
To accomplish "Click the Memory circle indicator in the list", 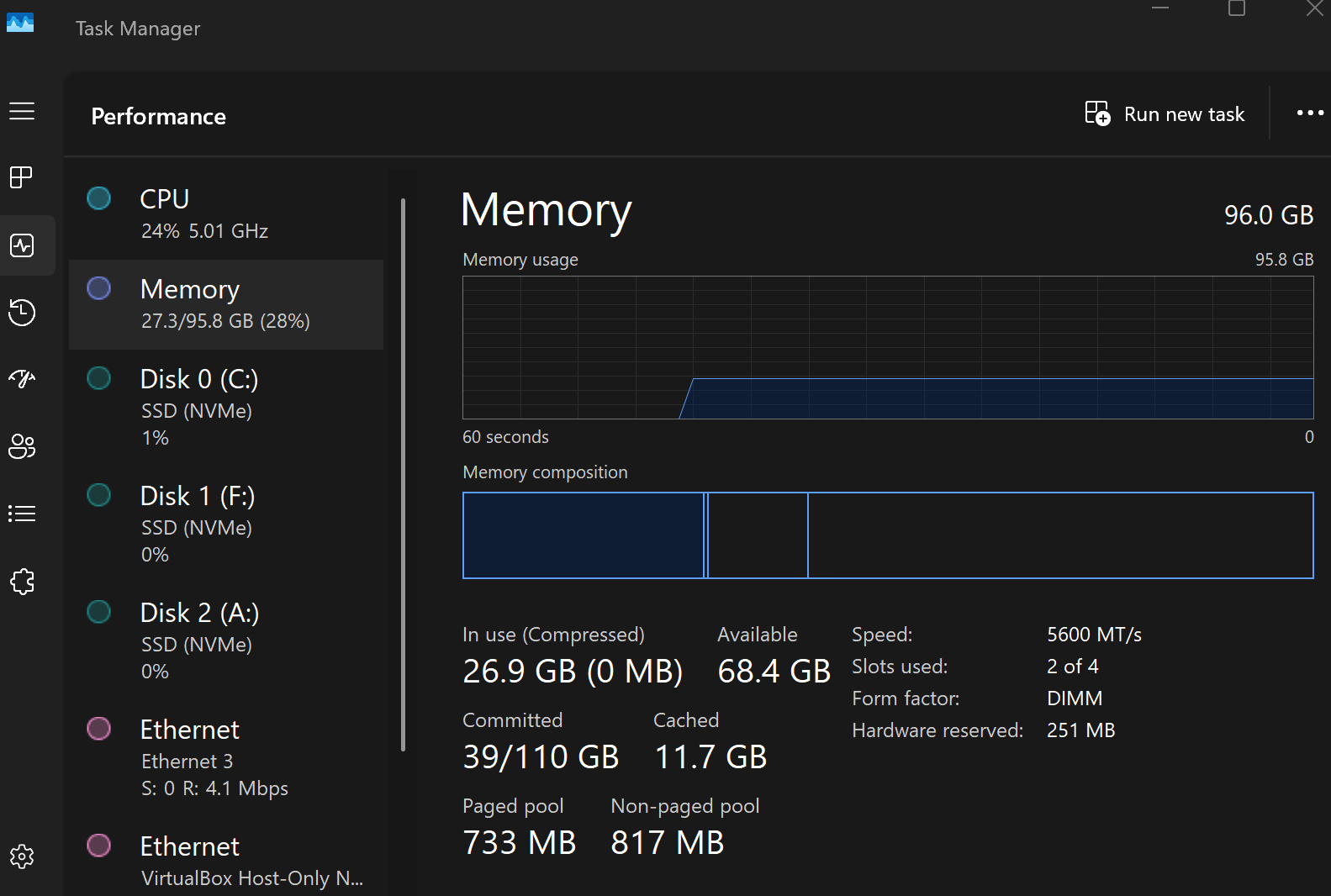I will [99, 288].
